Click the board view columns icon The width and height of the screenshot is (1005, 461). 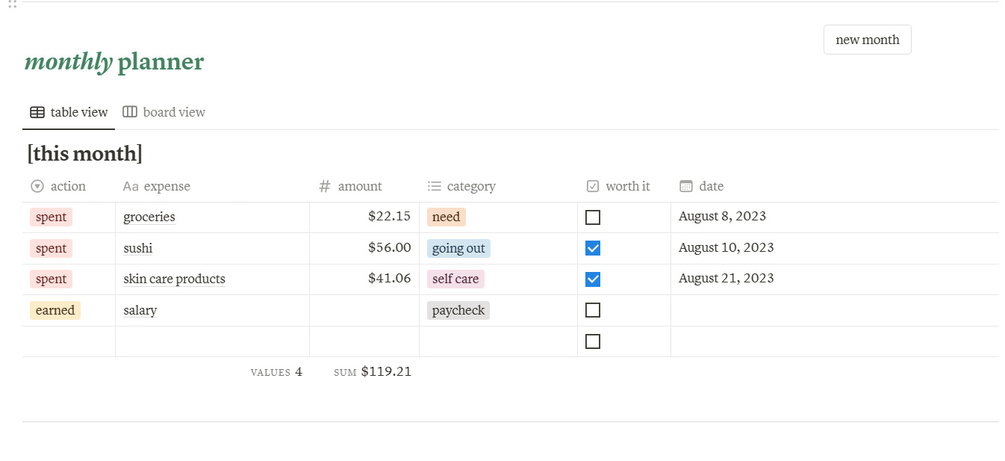tap(130, 112)
